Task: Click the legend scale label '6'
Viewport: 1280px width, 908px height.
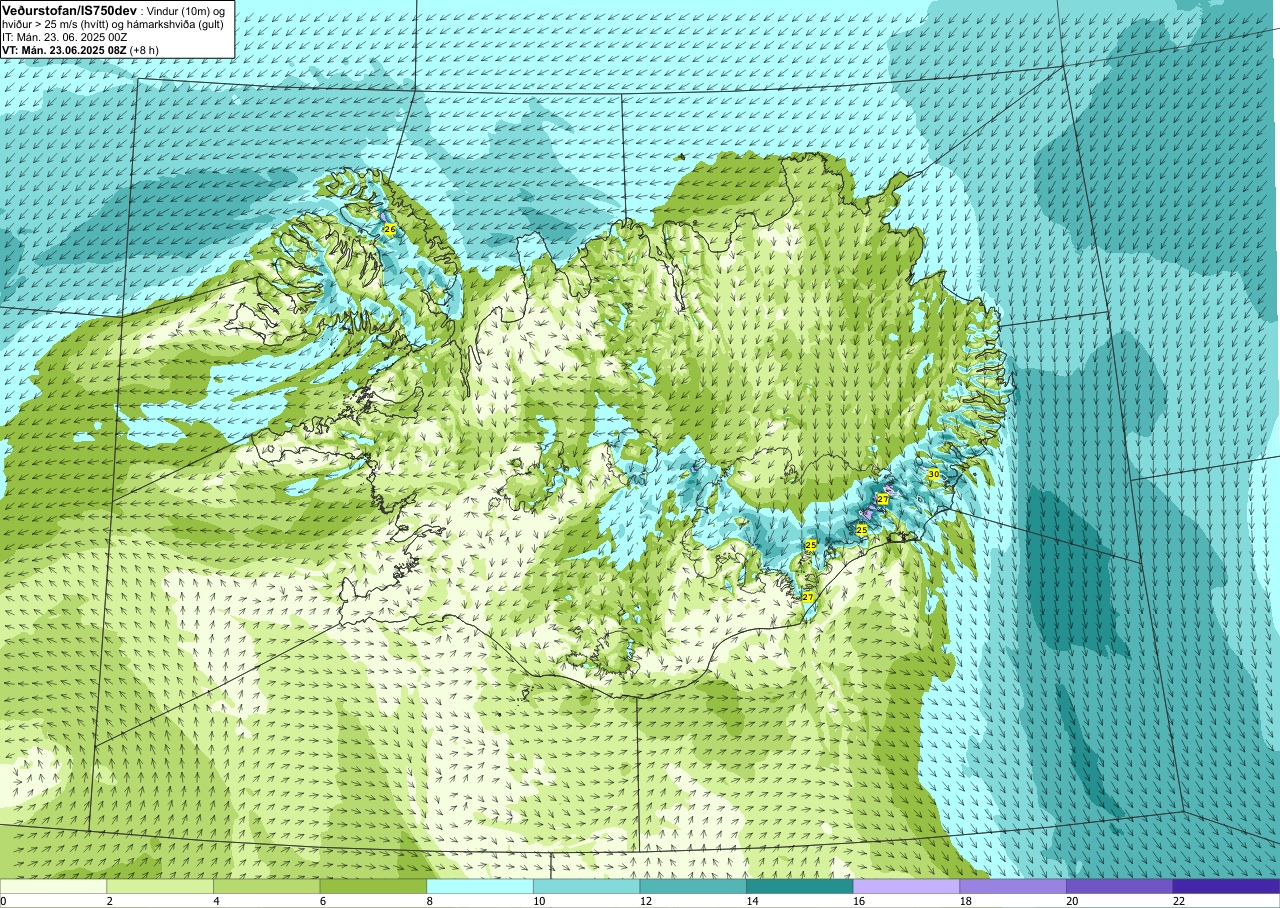Action: 322,901
